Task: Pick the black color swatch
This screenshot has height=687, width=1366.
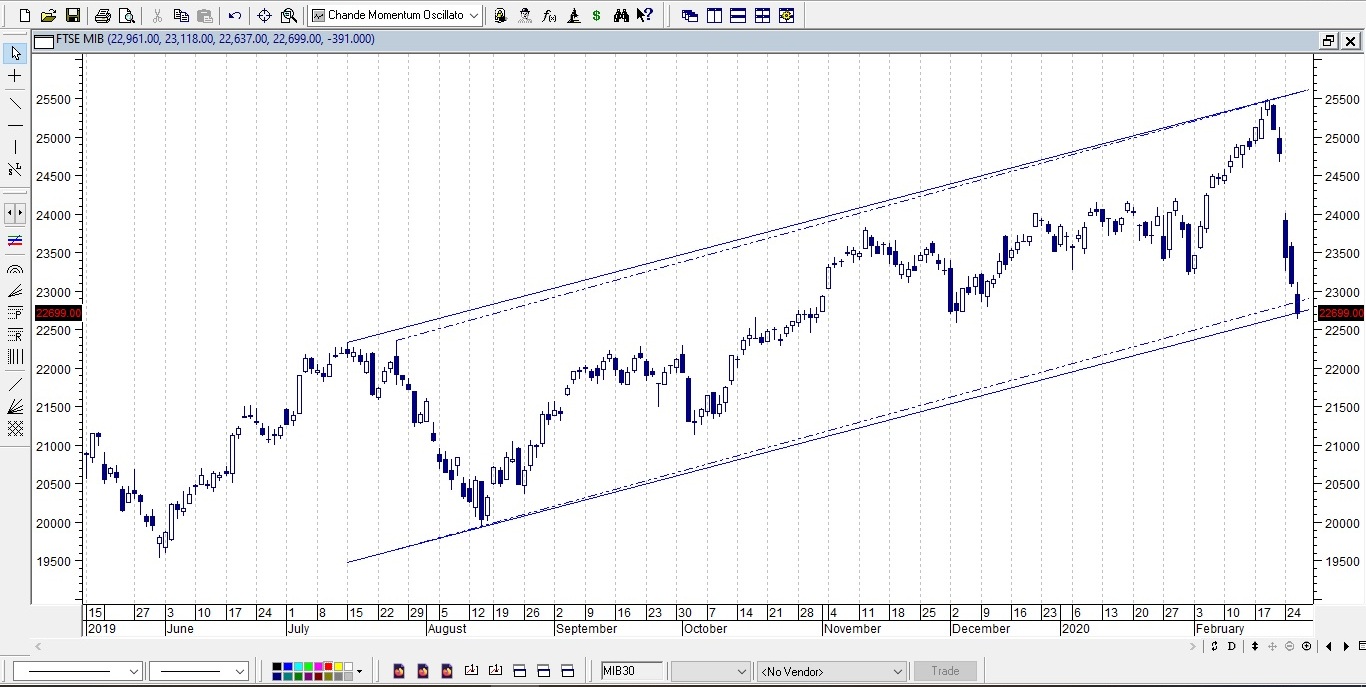Action: click(277, 666)
